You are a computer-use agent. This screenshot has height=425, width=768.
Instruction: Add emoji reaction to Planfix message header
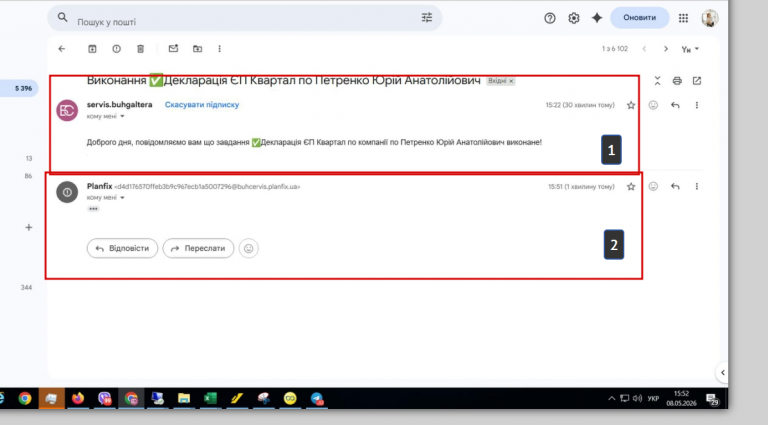click(653, 187)
